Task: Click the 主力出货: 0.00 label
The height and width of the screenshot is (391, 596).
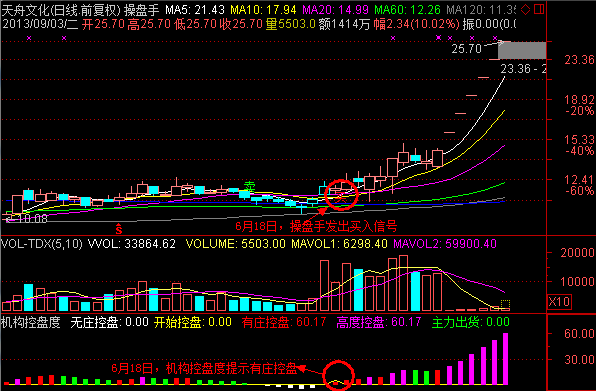Action: (x=471, y=322)
